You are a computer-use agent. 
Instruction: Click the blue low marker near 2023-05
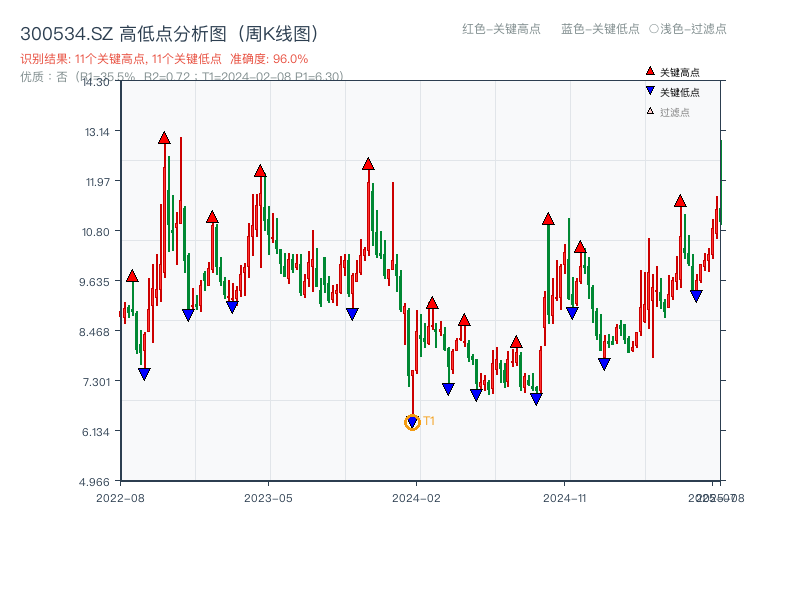233,306
